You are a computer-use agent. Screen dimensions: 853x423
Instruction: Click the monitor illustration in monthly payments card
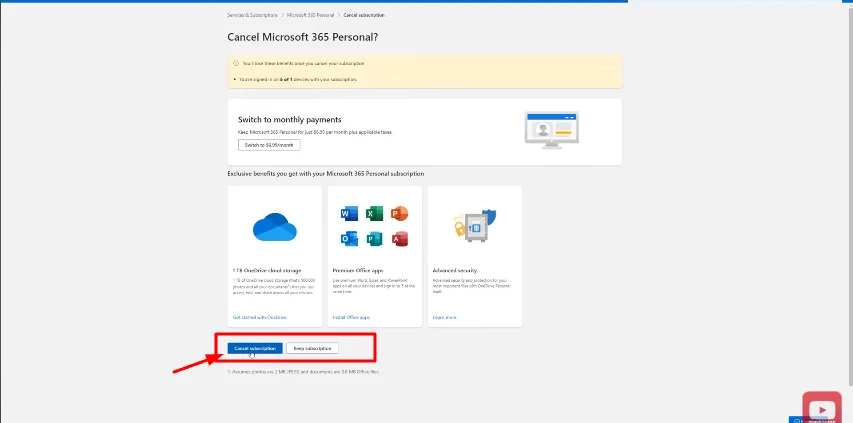552,130
